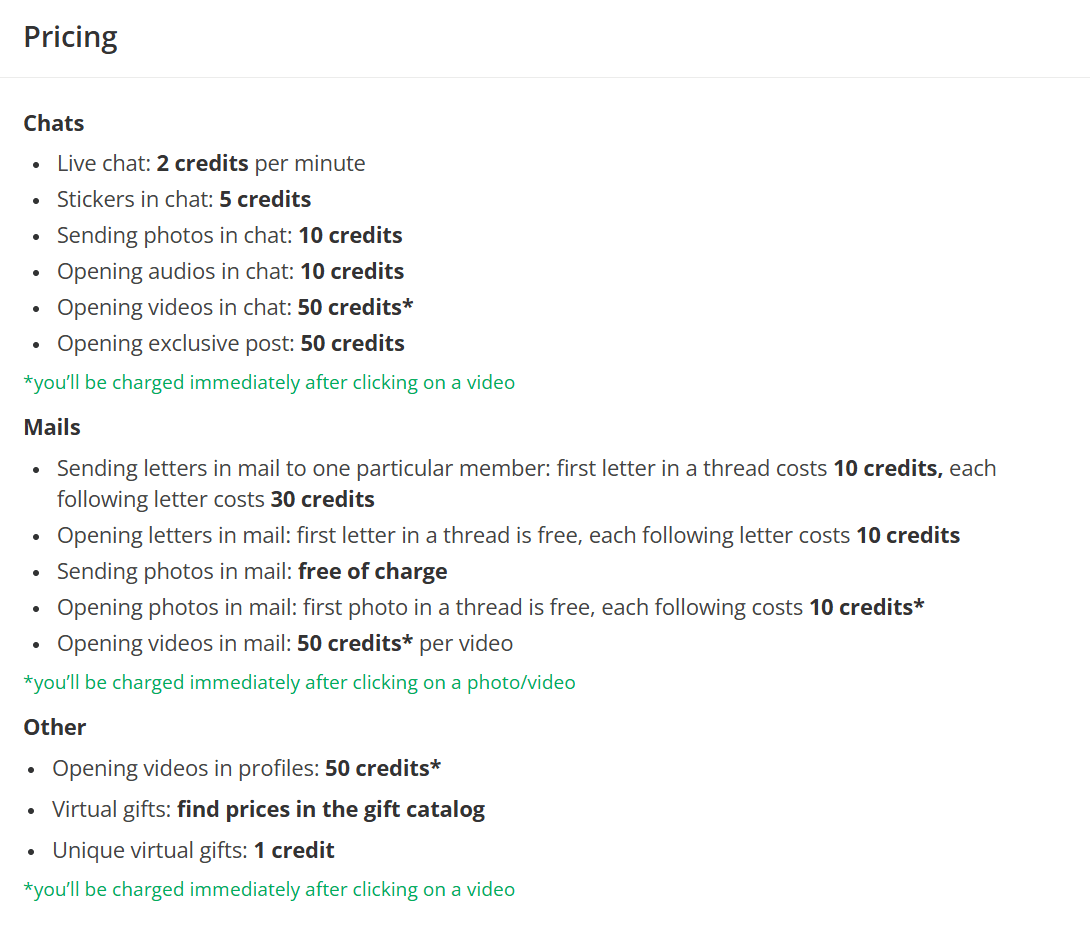Select Opening exclusive post 50 credits

231,343
